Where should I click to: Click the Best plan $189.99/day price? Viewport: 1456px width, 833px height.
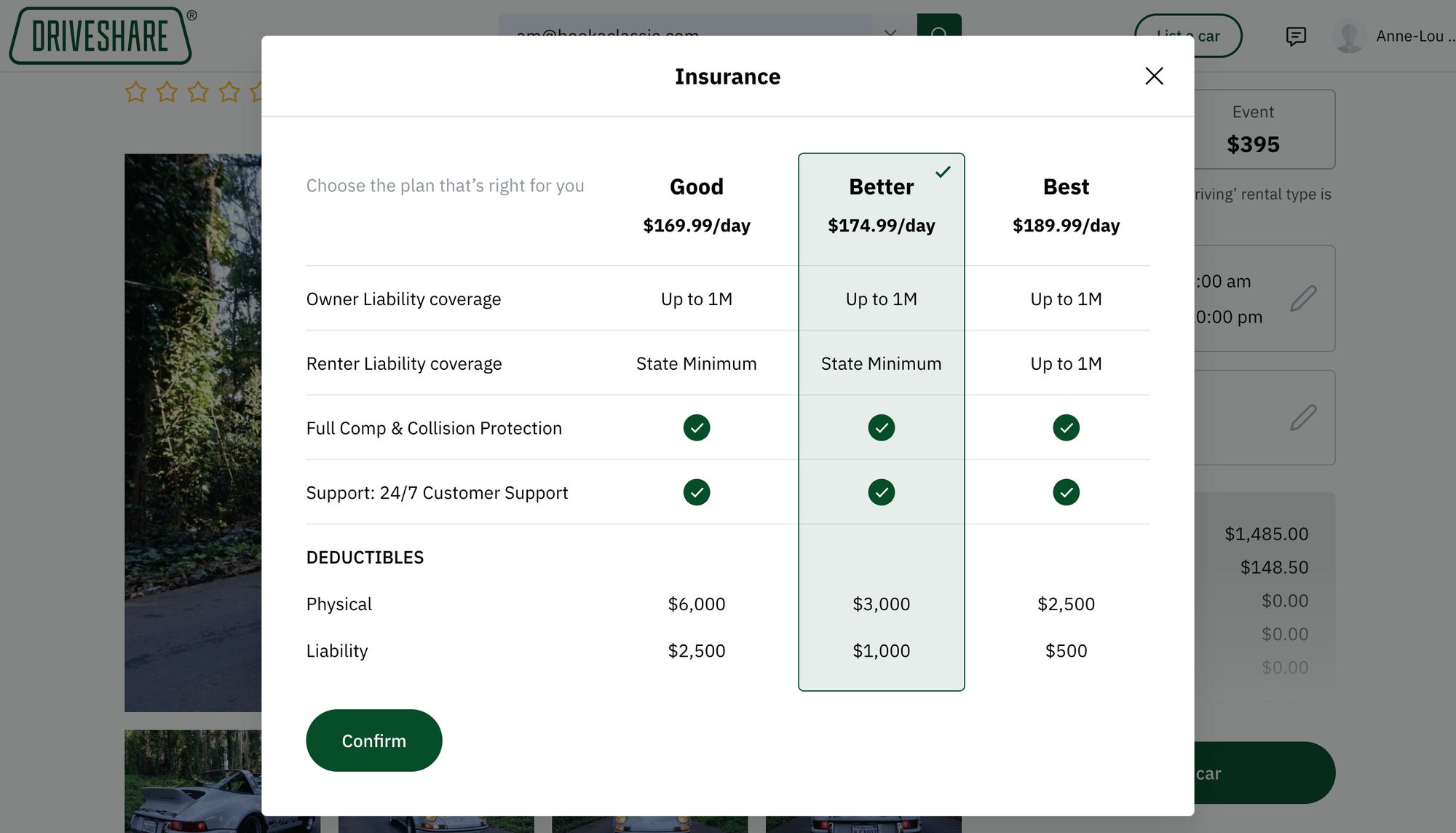(x=1066, y=226)
